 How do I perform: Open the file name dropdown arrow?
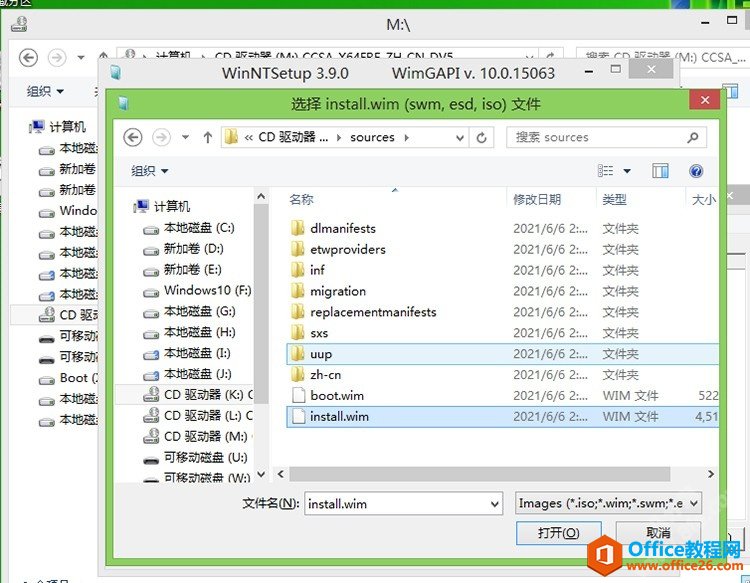click(x=495, y=504)
